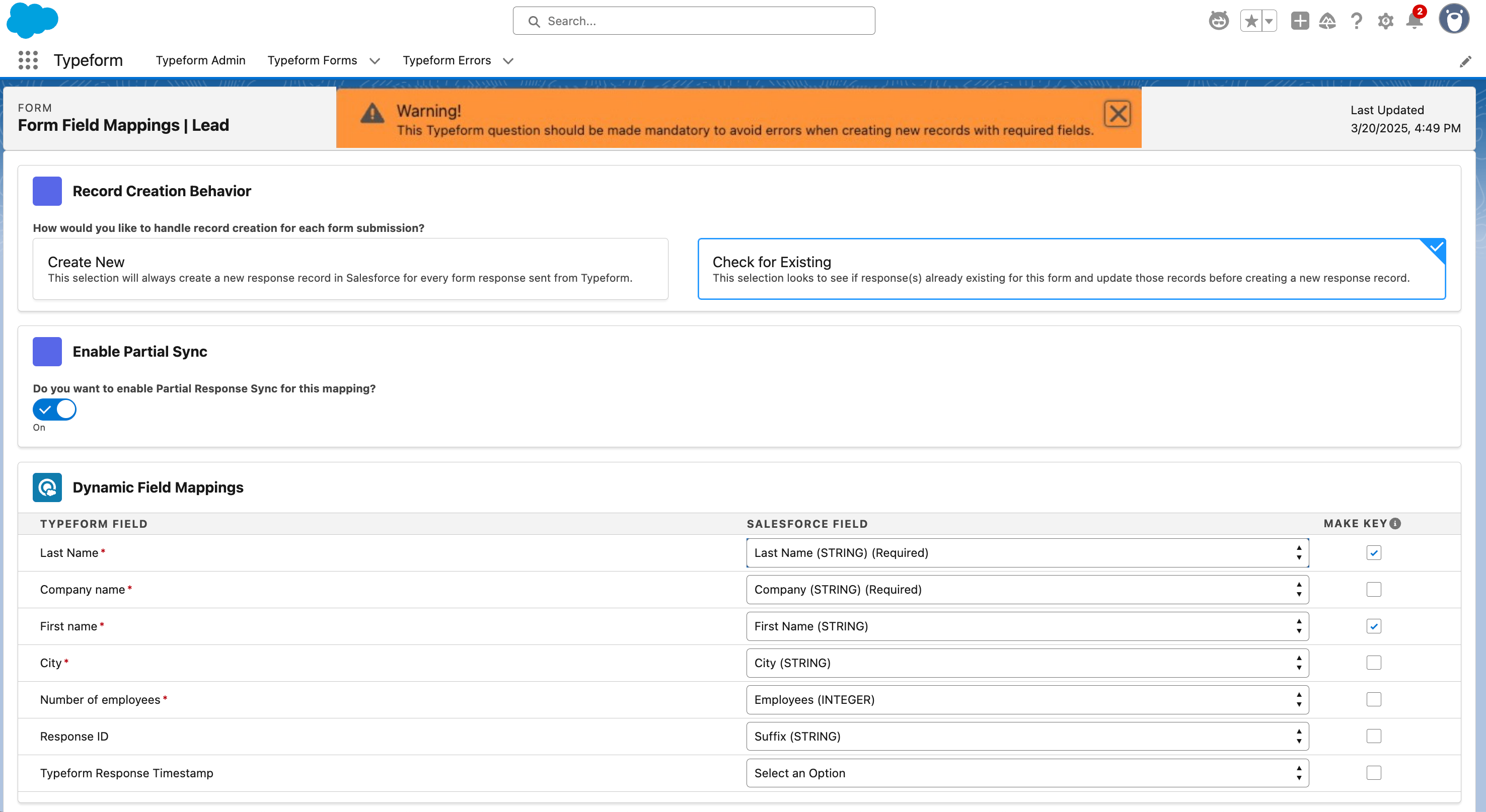The width and height of the screenshot is (1486, 812).
Task: Expand the Typeform Forms chevron menu
Action: [x=375, y=60]
